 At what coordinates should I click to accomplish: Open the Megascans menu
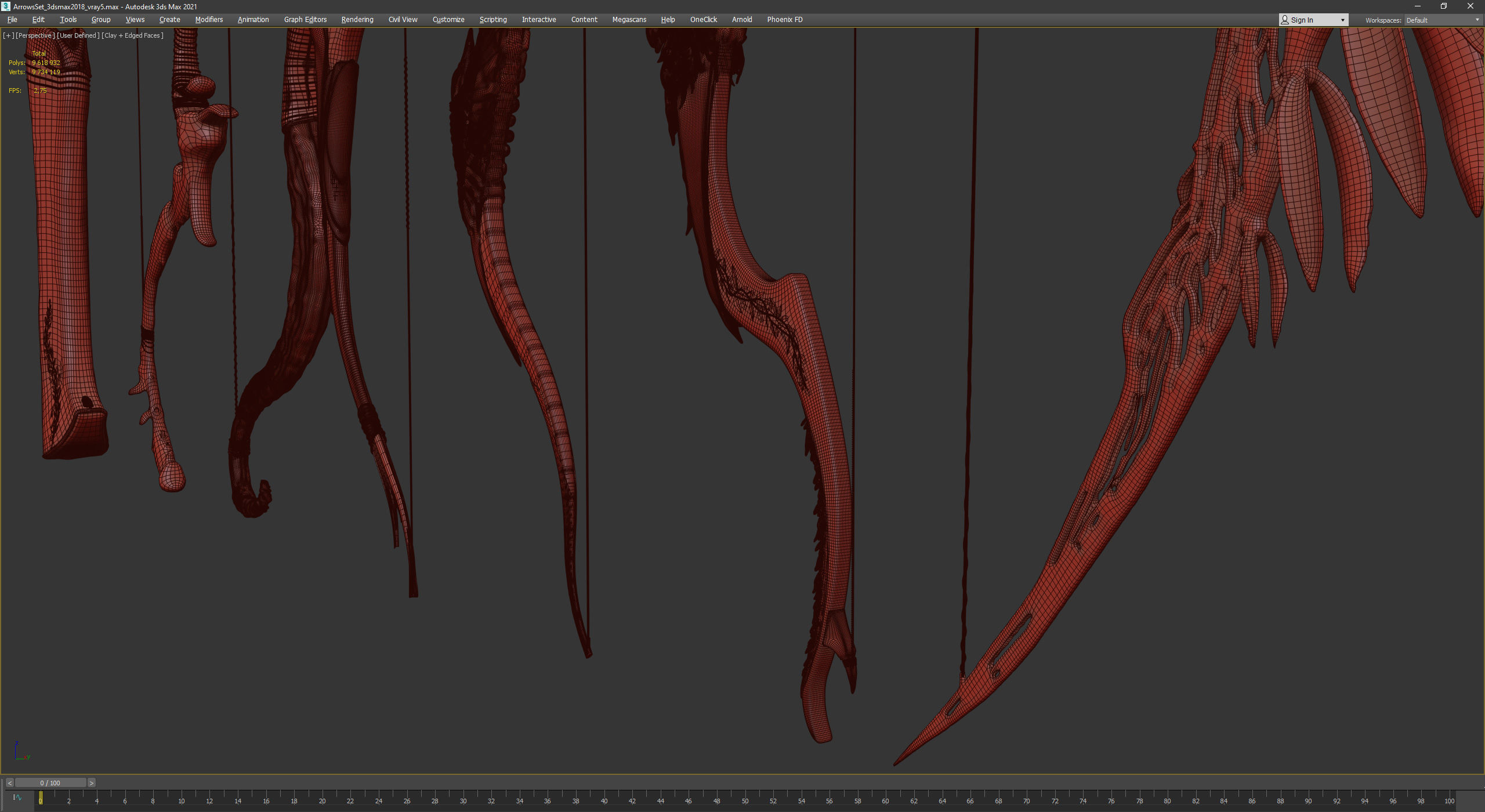(x=629, y=20)
